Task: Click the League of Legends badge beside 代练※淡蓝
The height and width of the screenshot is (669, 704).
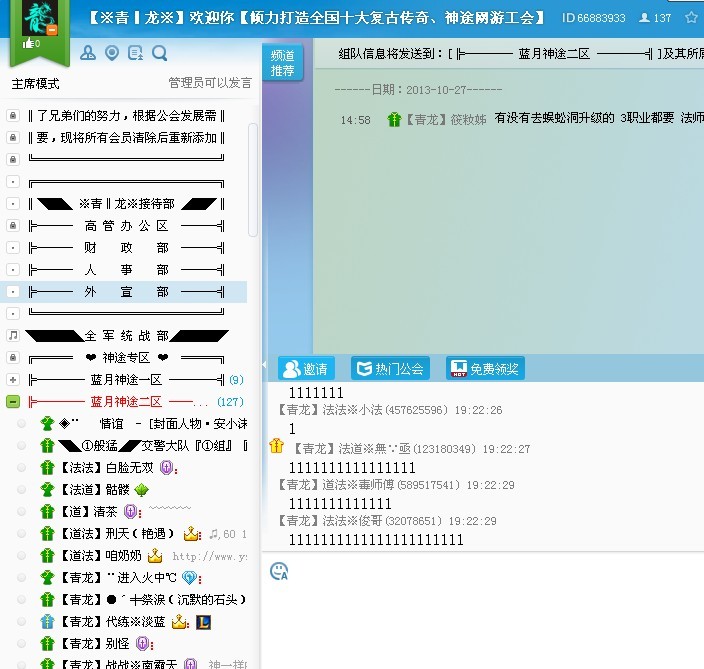Action: tap(203, 622)
